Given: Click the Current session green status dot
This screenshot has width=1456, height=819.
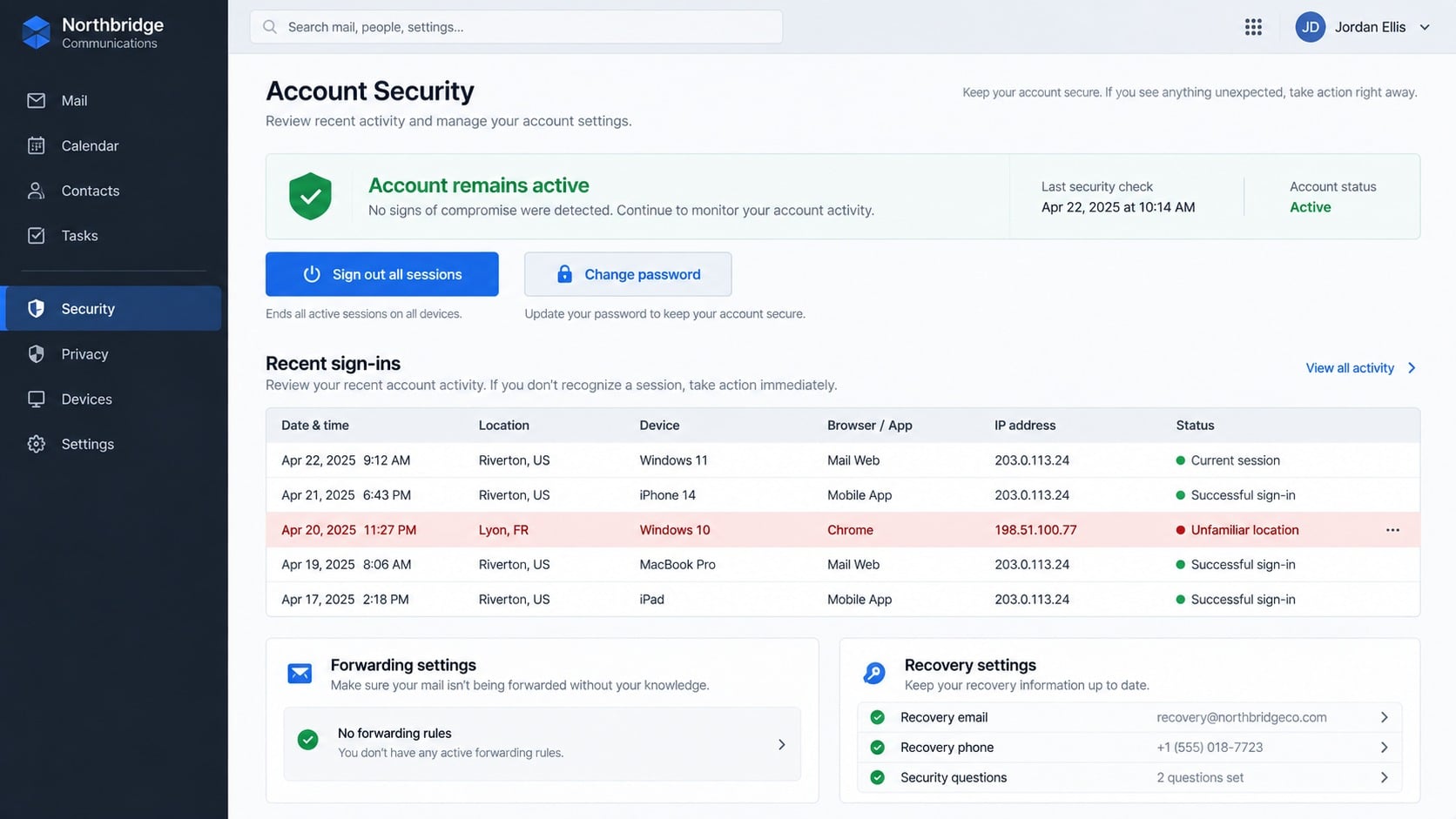Looking at the screenshot, I should pos(1181,460).
